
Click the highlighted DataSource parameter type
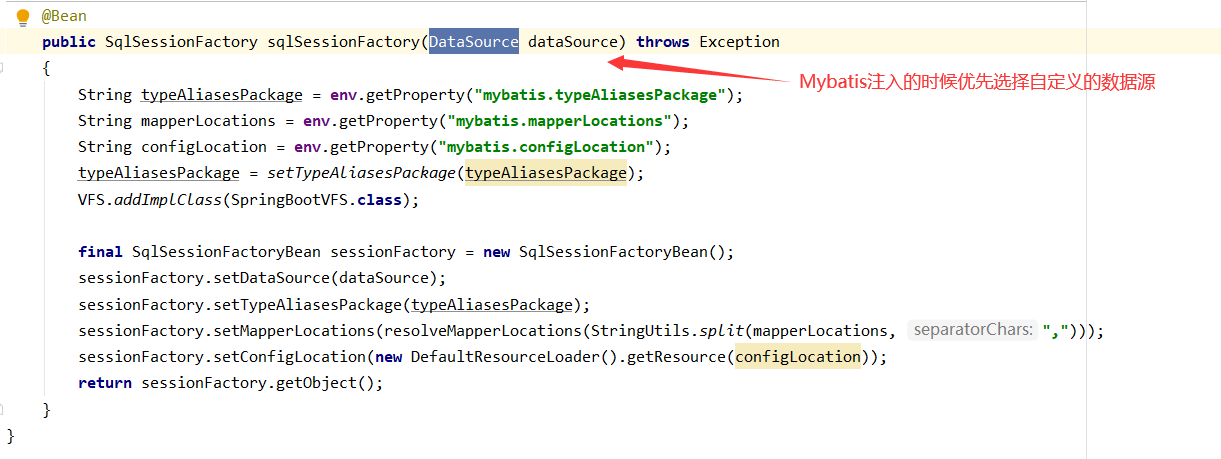(x=474, y=42)
